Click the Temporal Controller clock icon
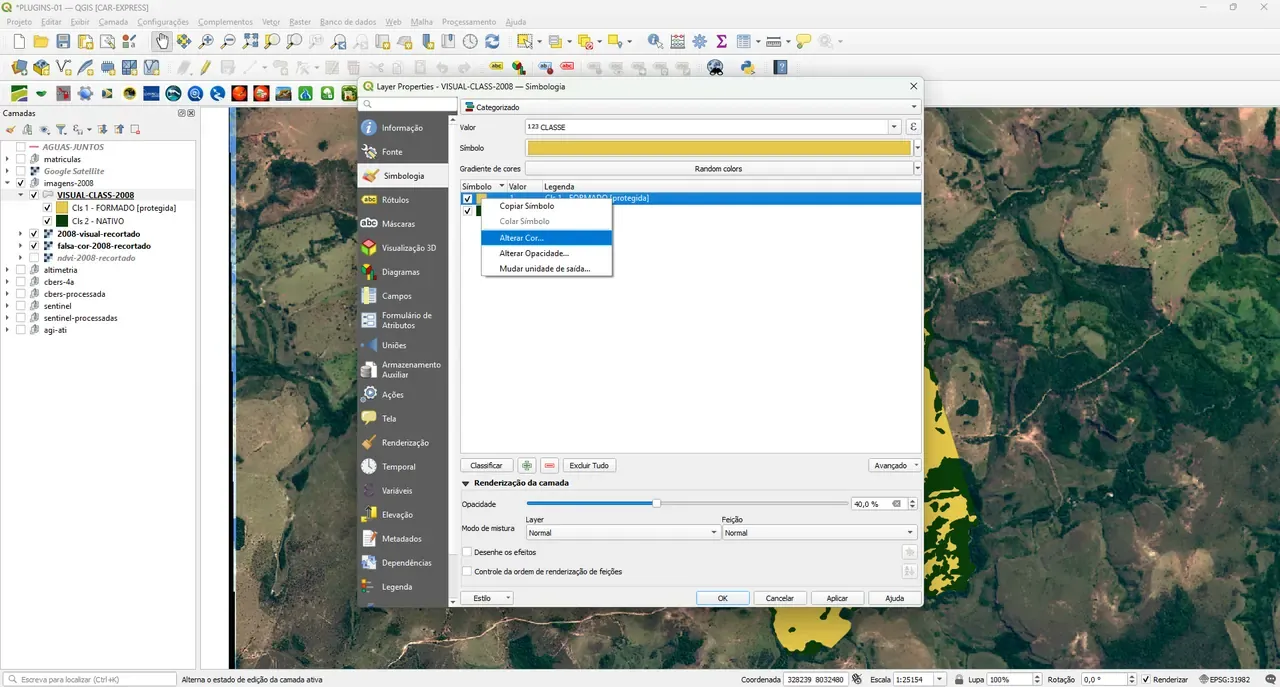Screen dimensions: 1280x687 [470, 42]
